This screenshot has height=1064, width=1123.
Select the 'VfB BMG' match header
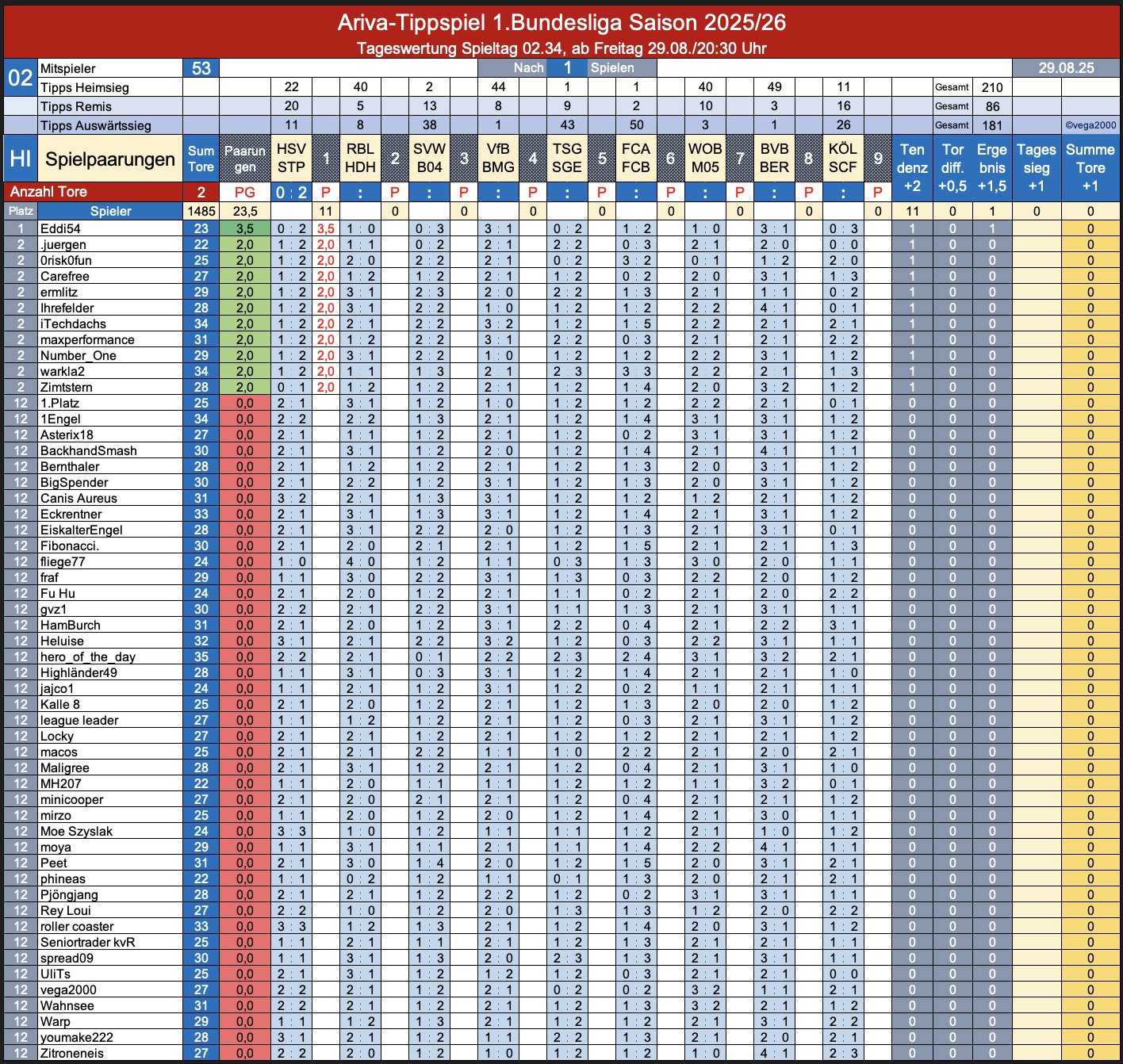pos(498,159)
